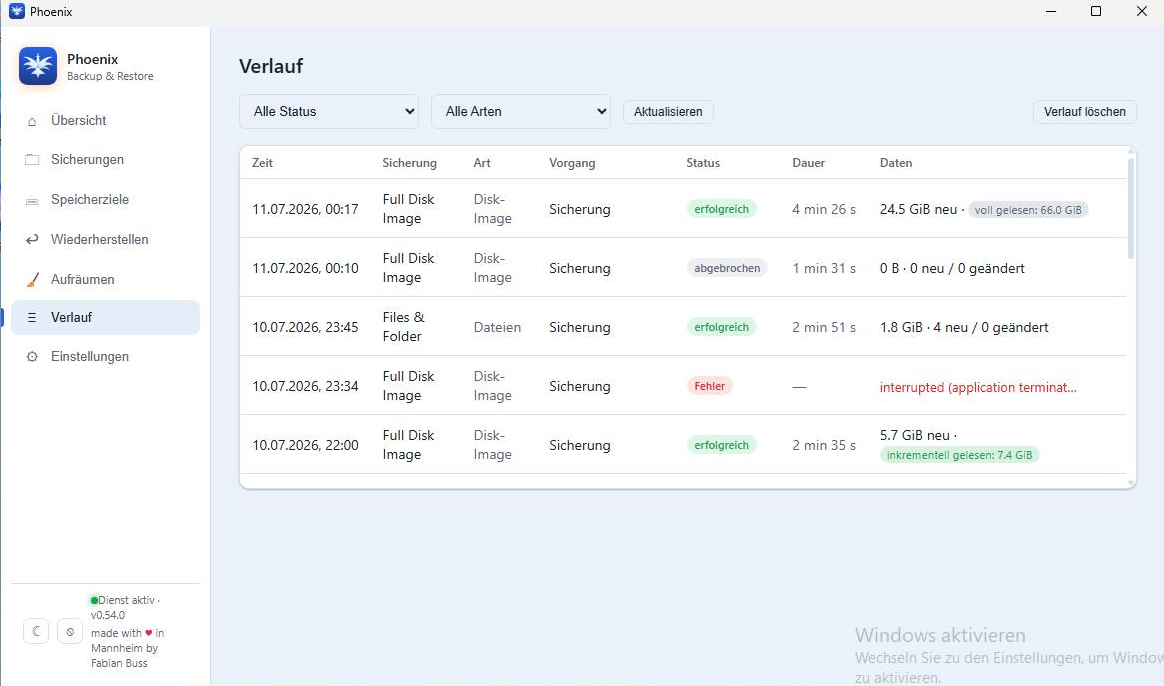Image resolution: width=1164 pixels, height=686 pixels.
Task: Click erfolgreich badge in the 23:45 row
Action: 722,327
